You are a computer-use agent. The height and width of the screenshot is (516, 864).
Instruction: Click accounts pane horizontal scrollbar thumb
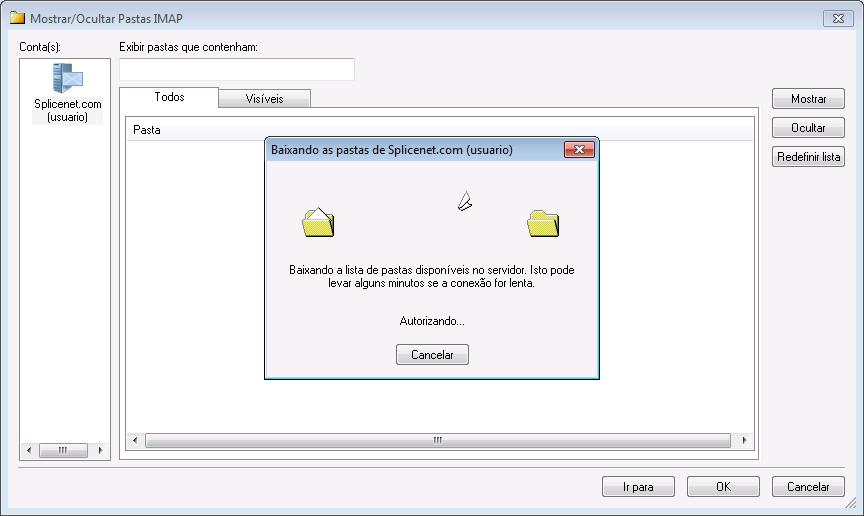[x=63, y=450]
